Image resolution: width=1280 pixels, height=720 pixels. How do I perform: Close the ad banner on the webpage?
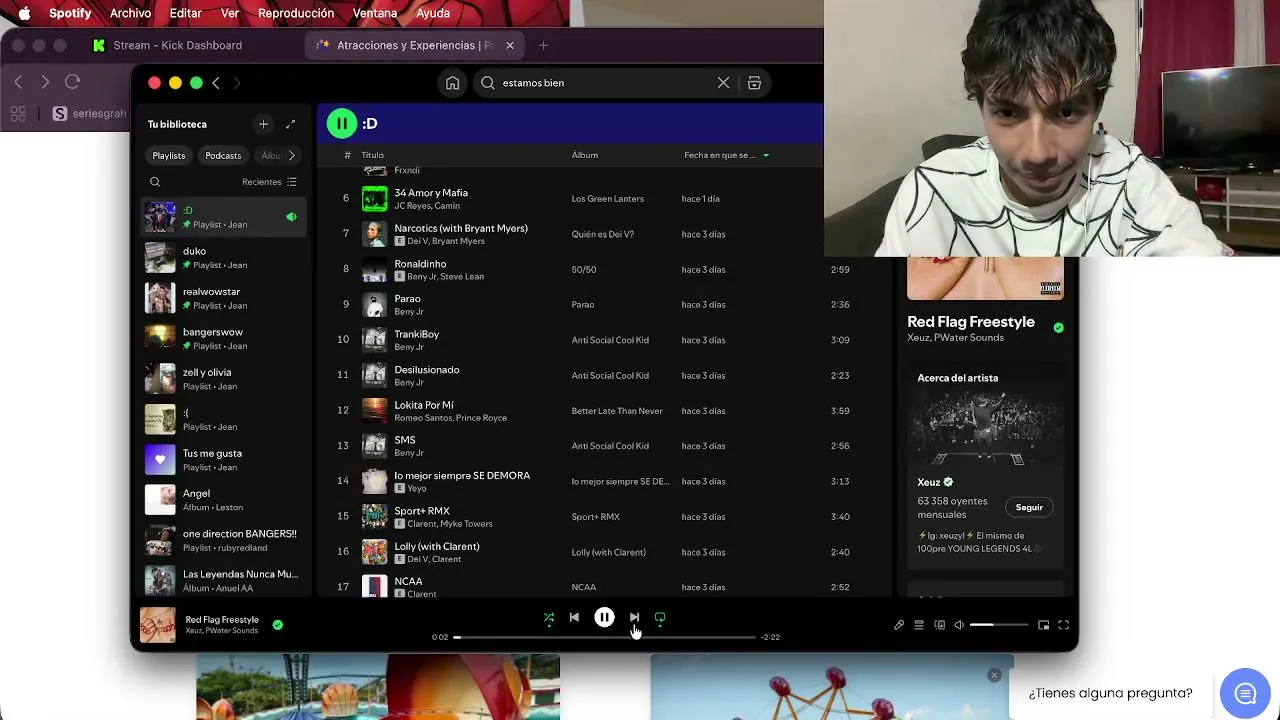(x=994, y=675)
